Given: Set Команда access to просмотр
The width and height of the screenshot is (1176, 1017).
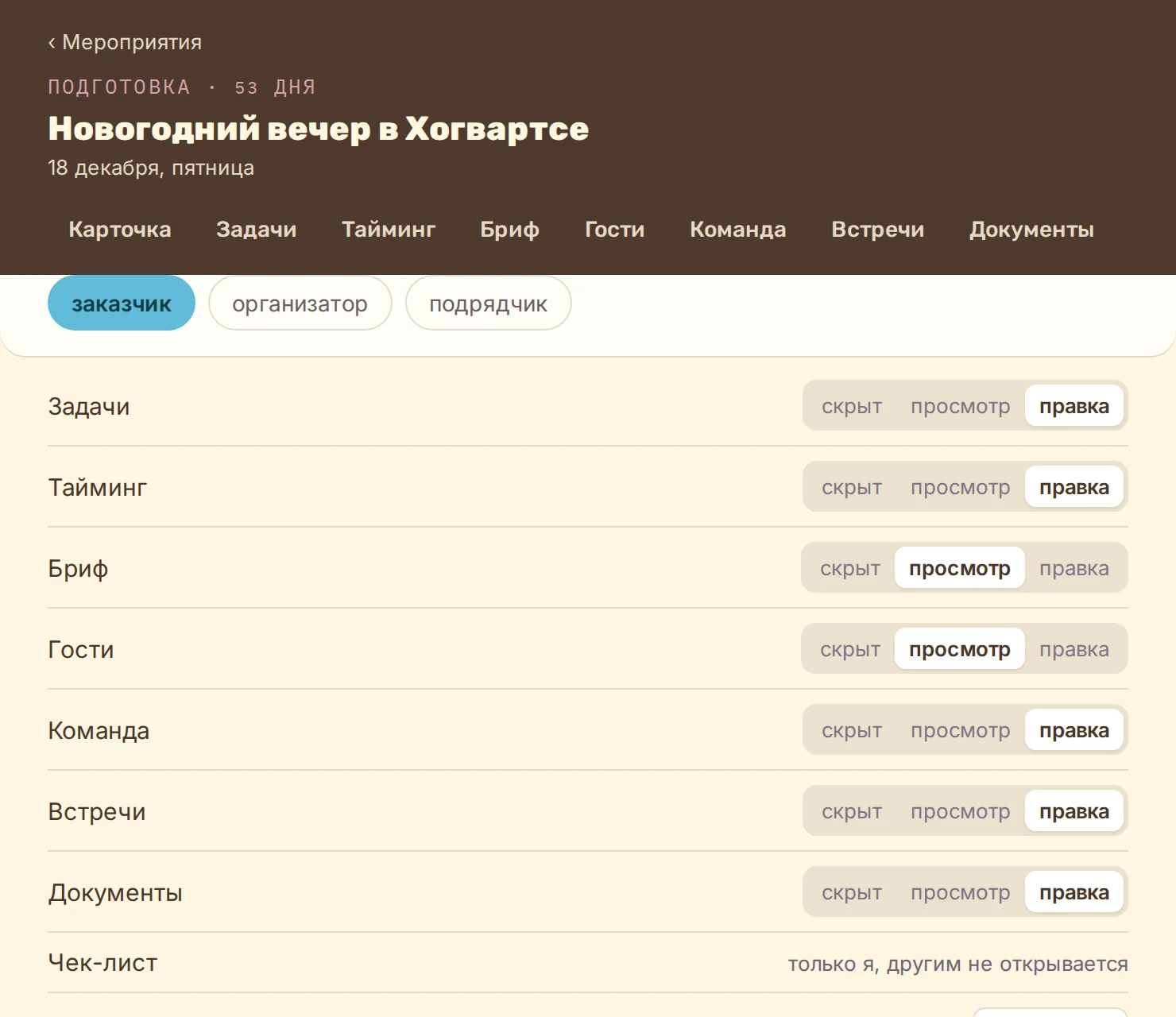Looking at the screenshot, I should pyautogui.click(x=961, y=730).
